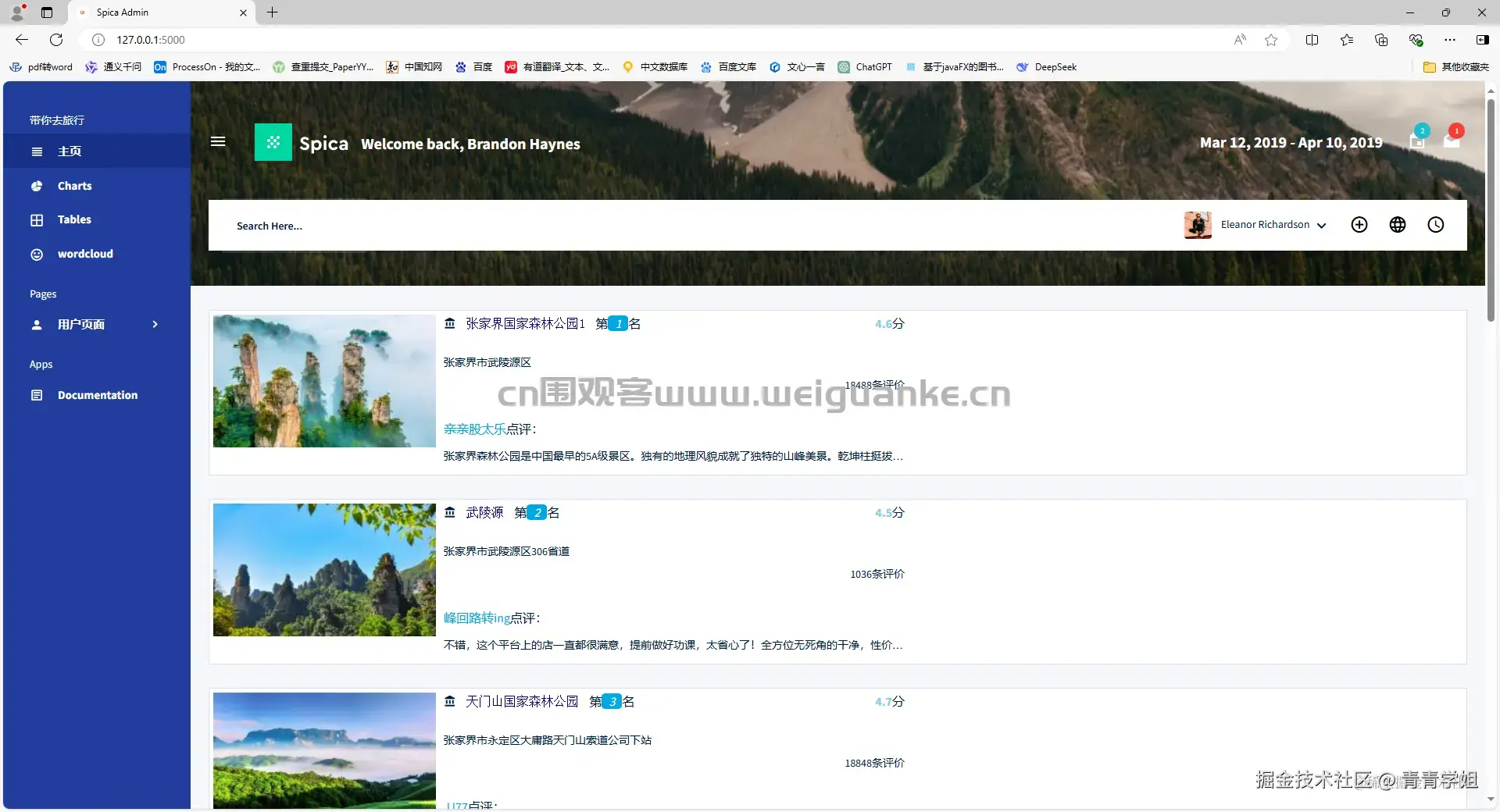Click the 武陵源 attraction title
The image size is (1500, 812).
[x=484, y=512]
